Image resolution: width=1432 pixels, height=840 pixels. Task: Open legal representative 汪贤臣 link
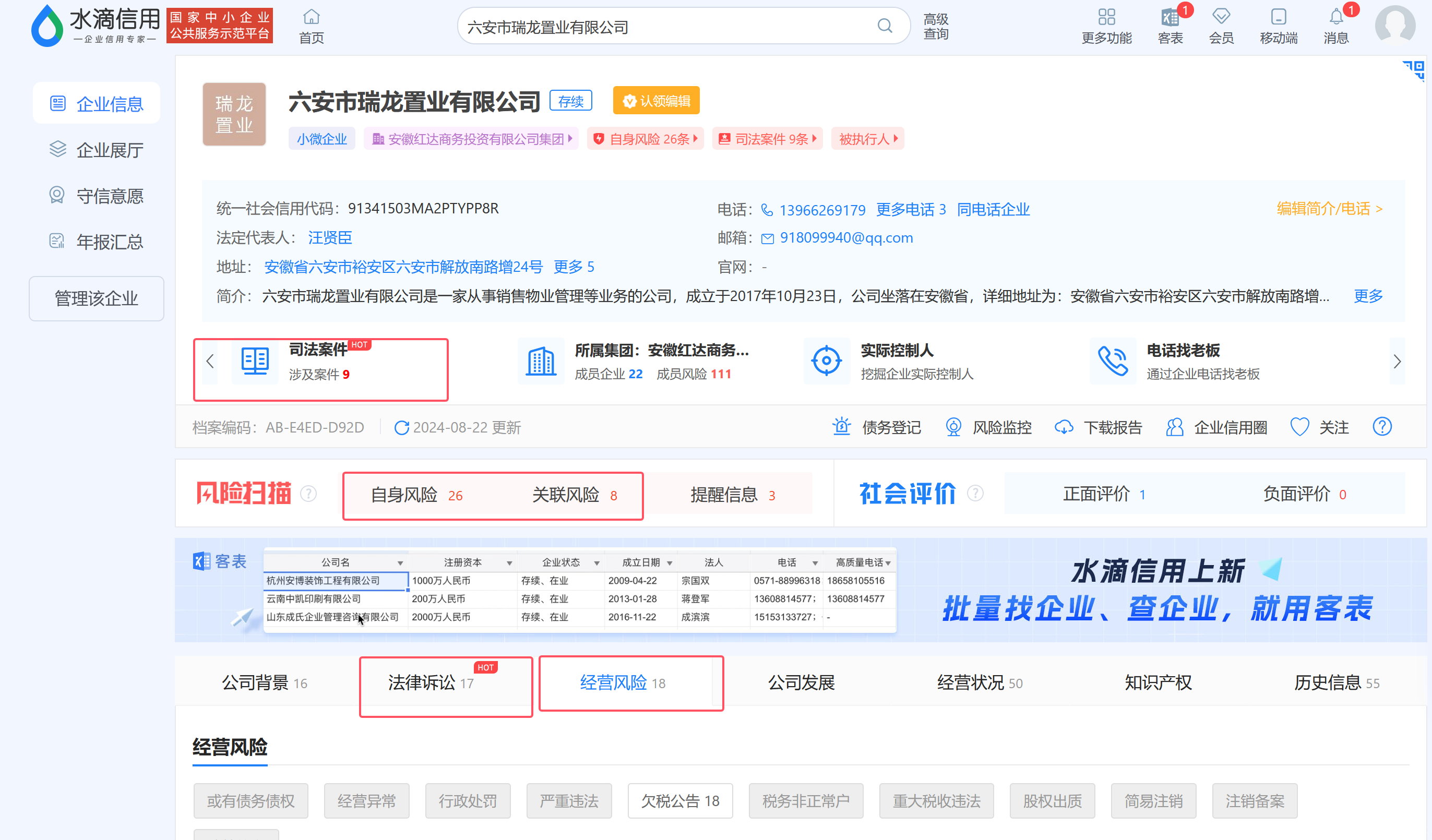[x=330, y=237]
